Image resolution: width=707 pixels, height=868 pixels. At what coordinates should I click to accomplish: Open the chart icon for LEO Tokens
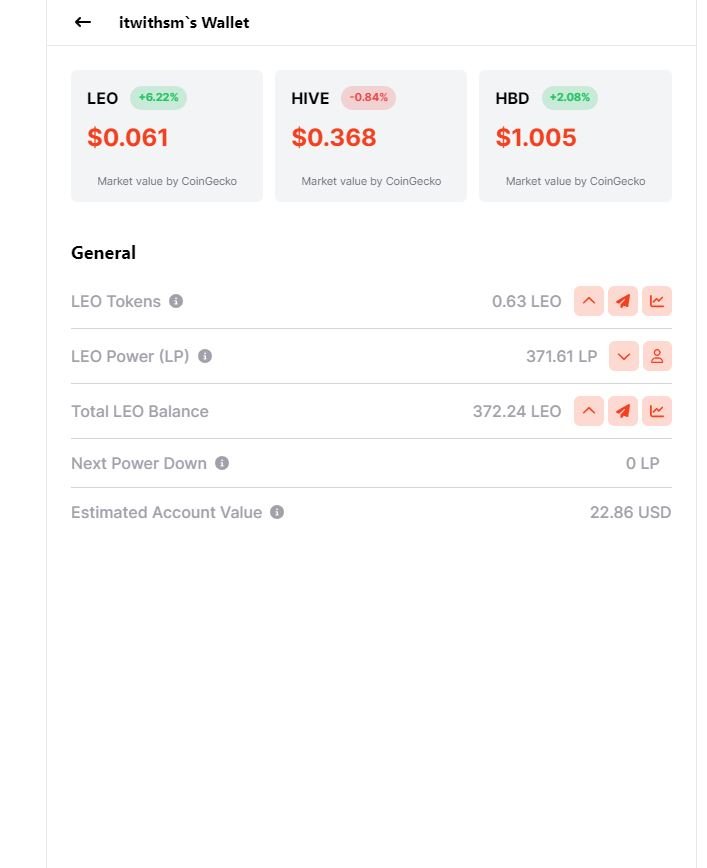(x=657, y=301)
